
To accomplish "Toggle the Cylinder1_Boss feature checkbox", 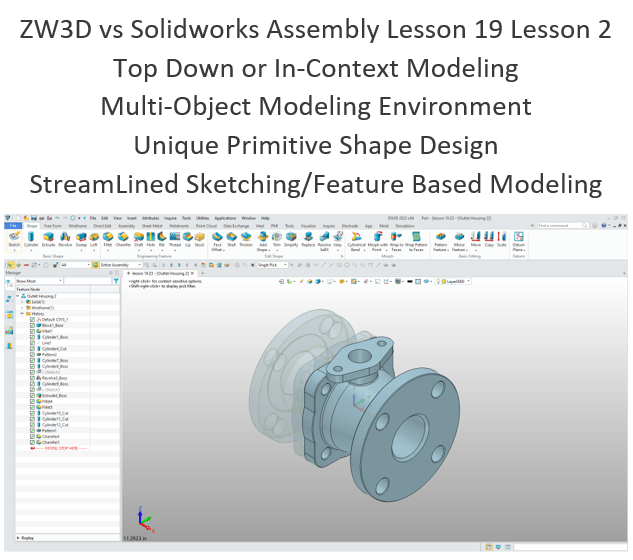I will [32, 337].
